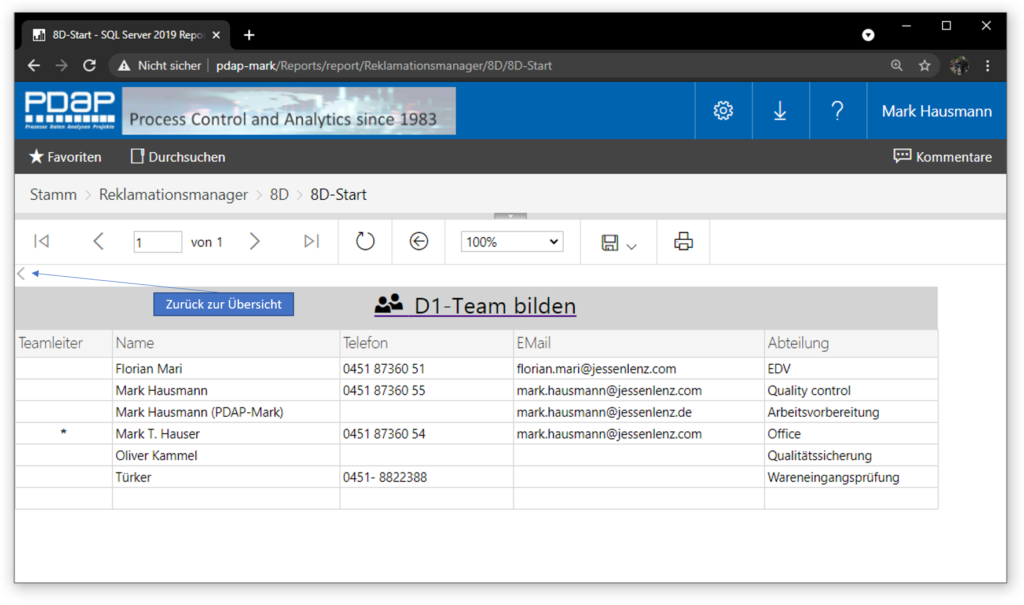Viewport: 1024px width, 605px height.
Task: Click phone number 0451- 8822388
Action: click(x=385, y=478)
